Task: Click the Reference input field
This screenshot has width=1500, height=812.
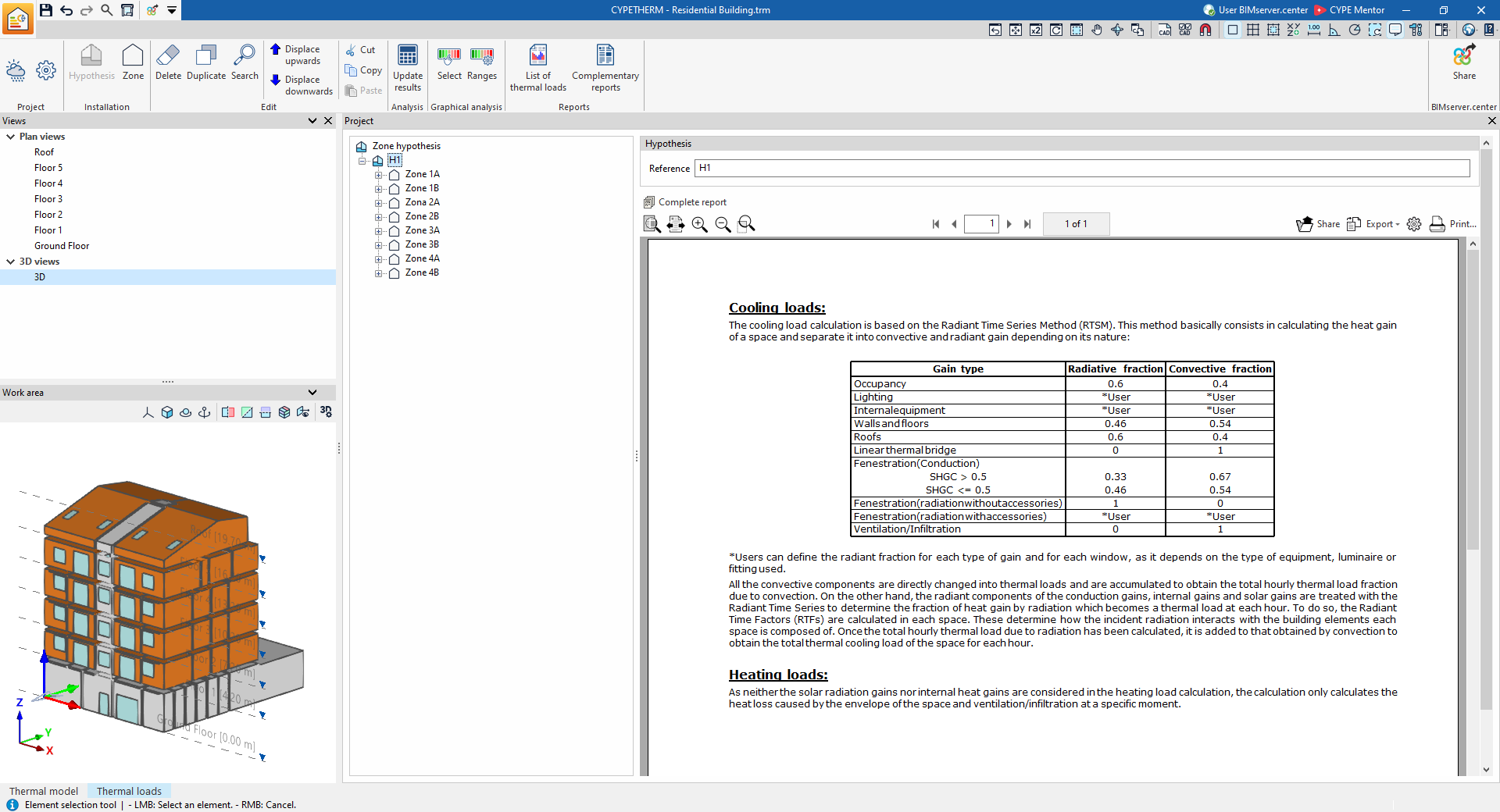Action: click(1082, 168)
